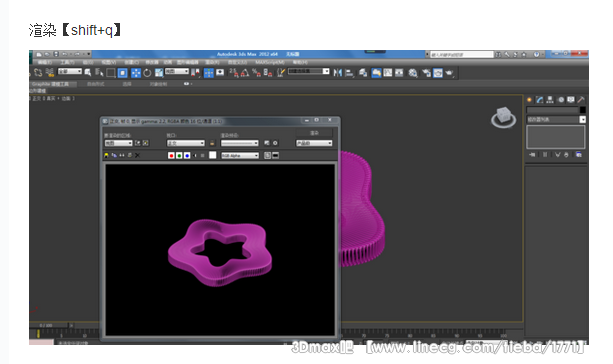This screenshot has height=364, width=613.
Task: Expand the modifier list dropdown
Action: coord(556,119)
